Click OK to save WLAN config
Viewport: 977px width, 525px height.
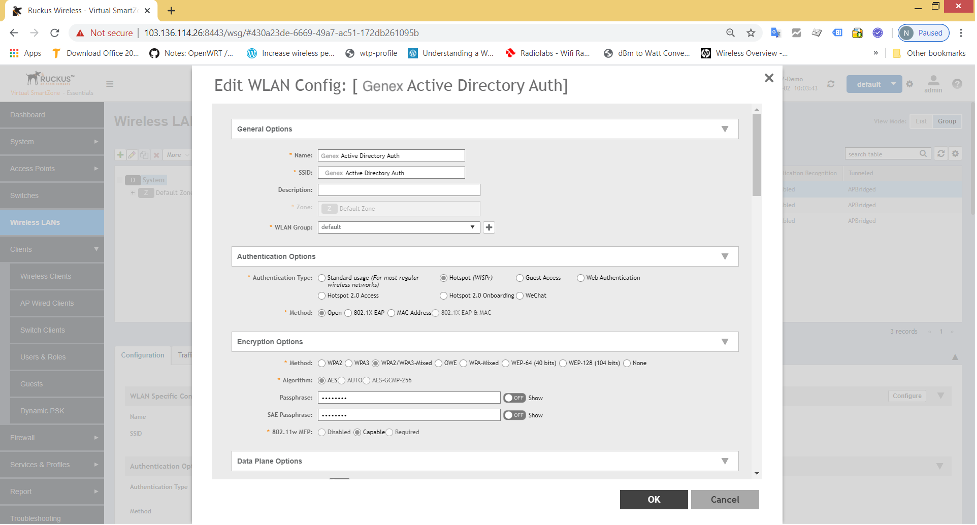click(x=654, y=499)
